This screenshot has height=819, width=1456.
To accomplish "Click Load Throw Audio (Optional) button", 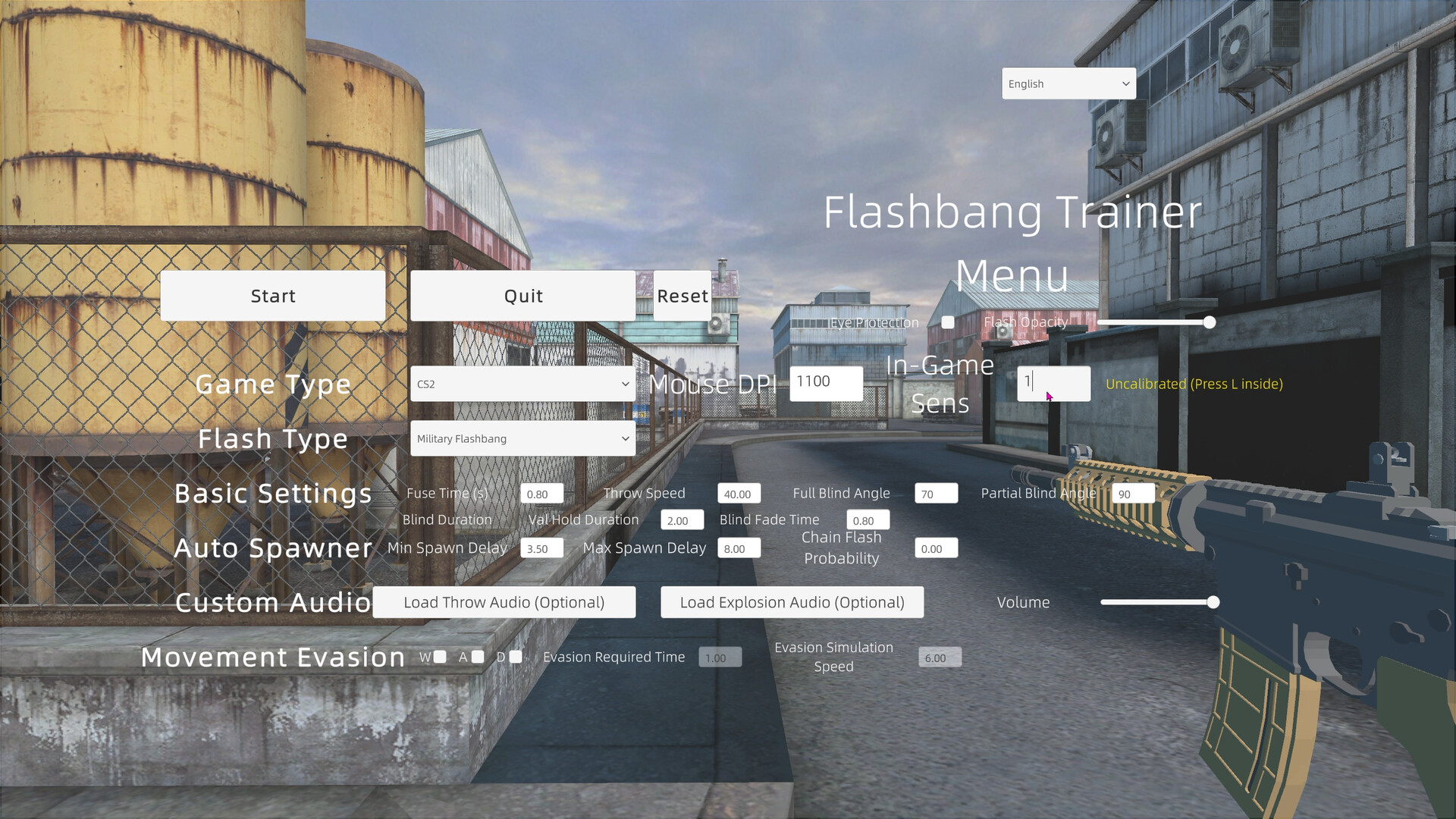I will point(504,602).
